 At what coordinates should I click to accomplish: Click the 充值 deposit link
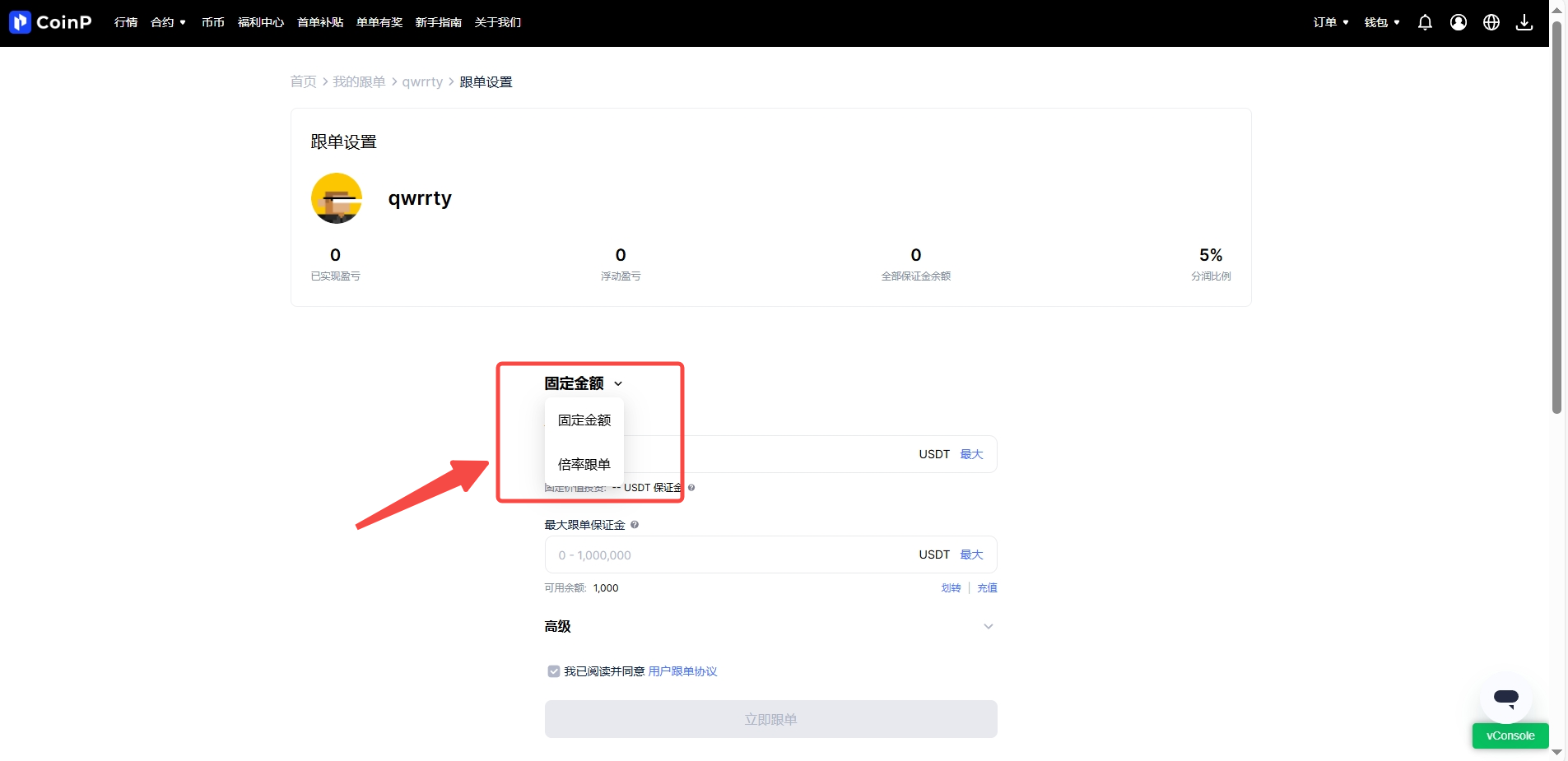(x=987, y=588)
